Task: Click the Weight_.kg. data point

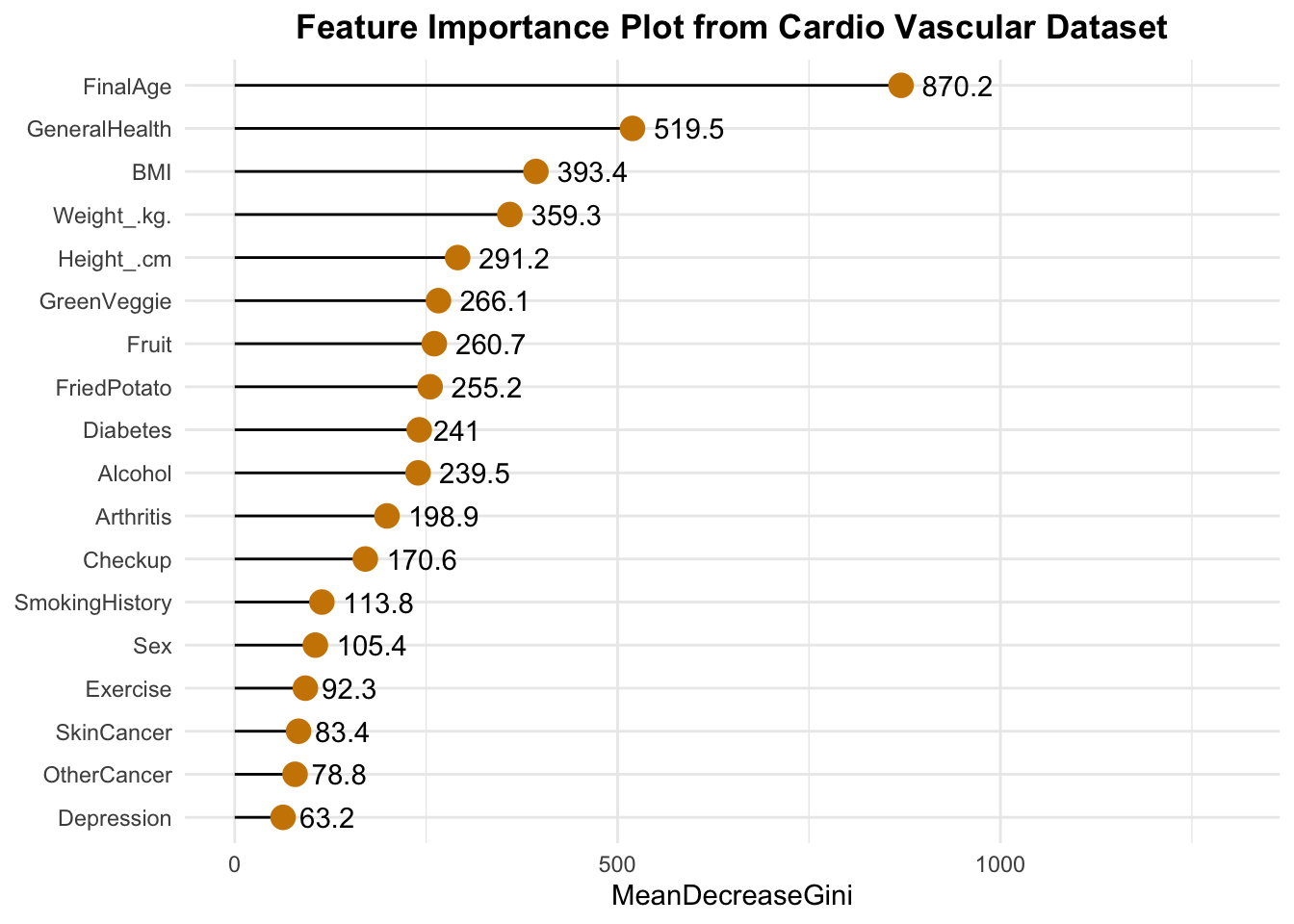Action: coord(509,215)
